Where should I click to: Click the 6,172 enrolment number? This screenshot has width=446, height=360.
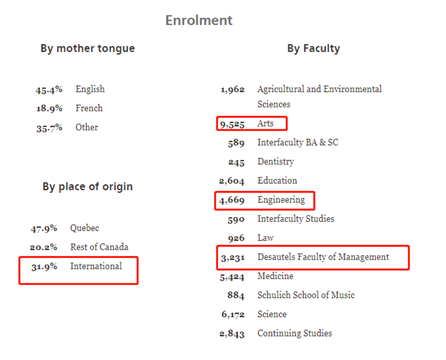point(233,315)
